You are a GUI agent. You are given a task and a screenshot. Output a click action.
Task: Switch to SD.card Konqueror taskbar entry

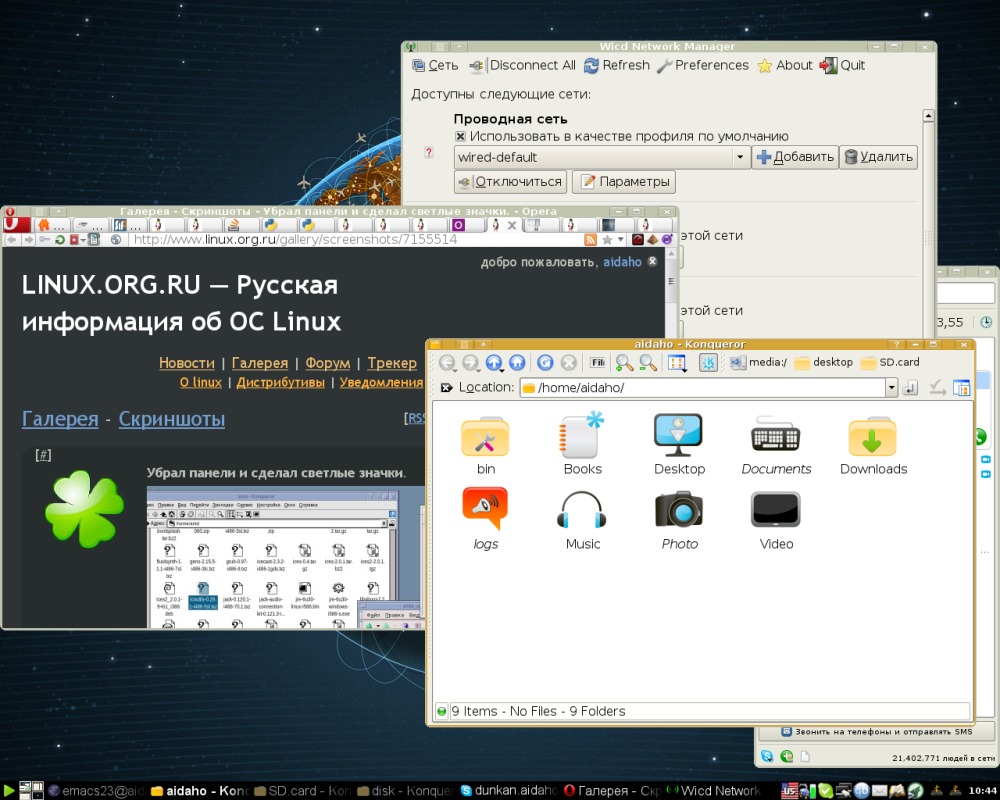pos(303,791)
